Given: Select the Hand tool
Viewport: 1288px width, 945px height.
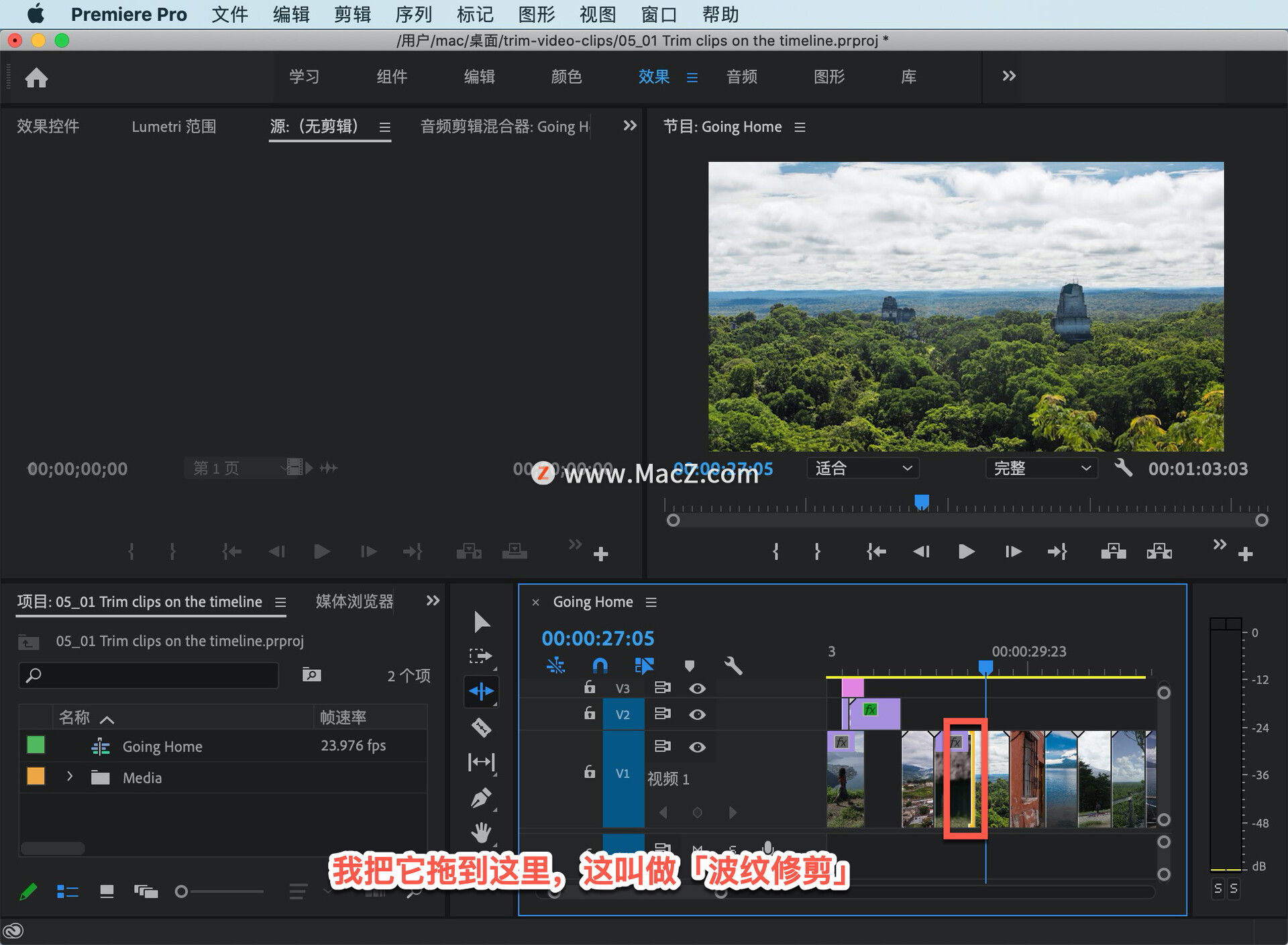Looking at the screenshot, I should pyautogui.click(x=481, y=833).
